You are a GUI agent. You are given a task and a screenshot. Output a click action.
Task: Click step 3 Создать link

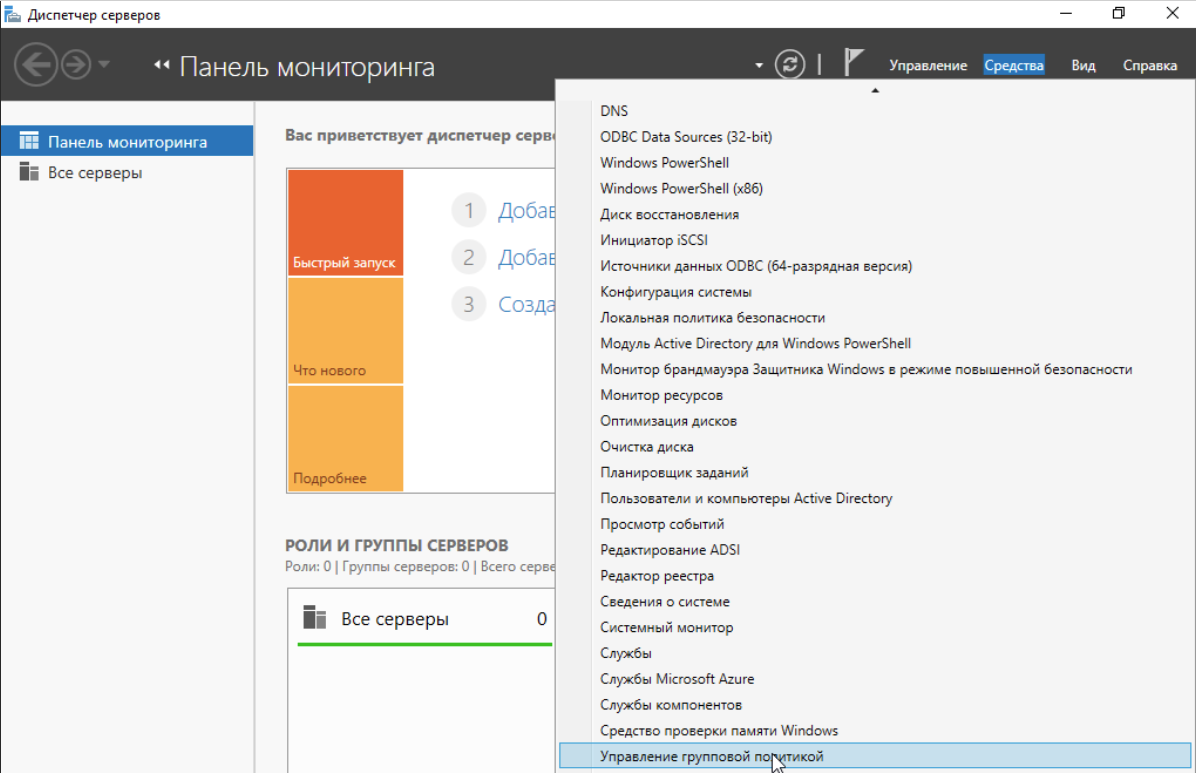pos(526,304)
